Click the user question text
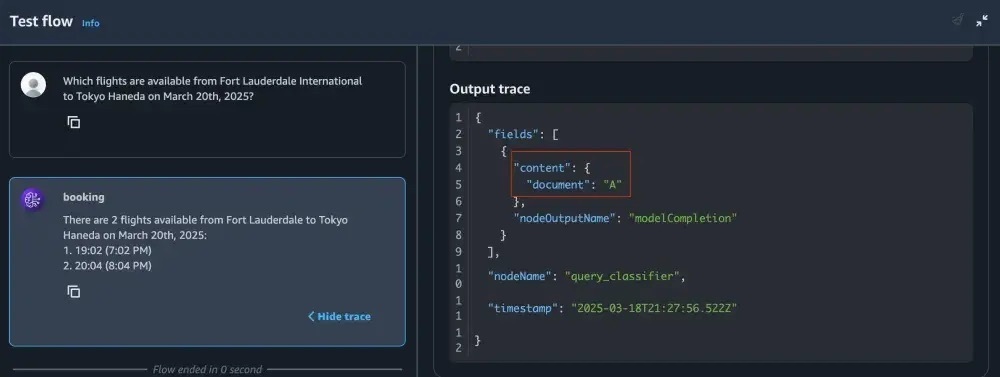The height and width of the screenshot is (377, 1000). 212,89
